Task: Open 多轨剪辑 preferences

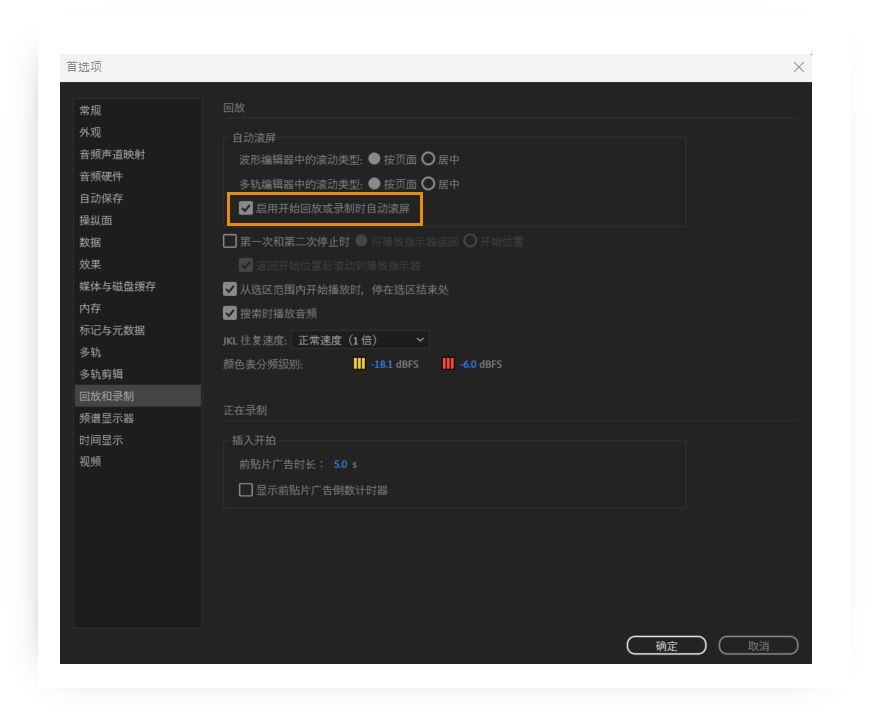Action: (137, 374)
